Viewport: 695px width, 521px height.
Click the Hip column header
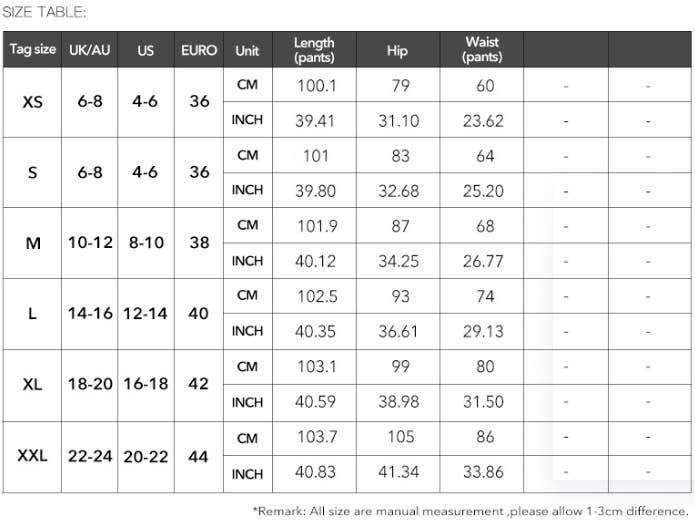click(x=397, y=50)
